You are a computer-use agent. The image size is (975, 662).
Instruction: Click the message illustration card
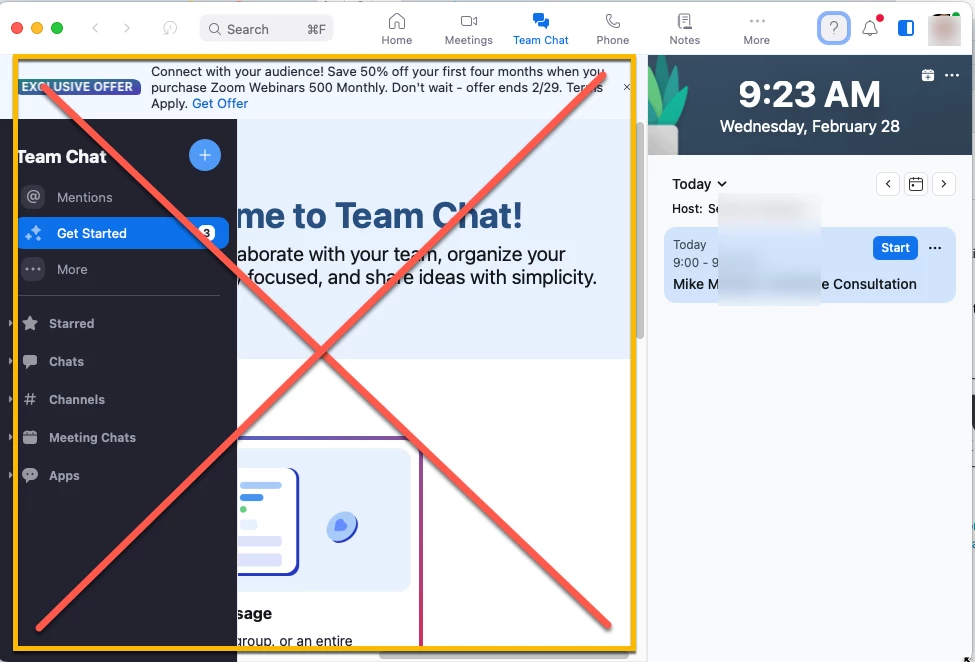click(x=323, y=521)
